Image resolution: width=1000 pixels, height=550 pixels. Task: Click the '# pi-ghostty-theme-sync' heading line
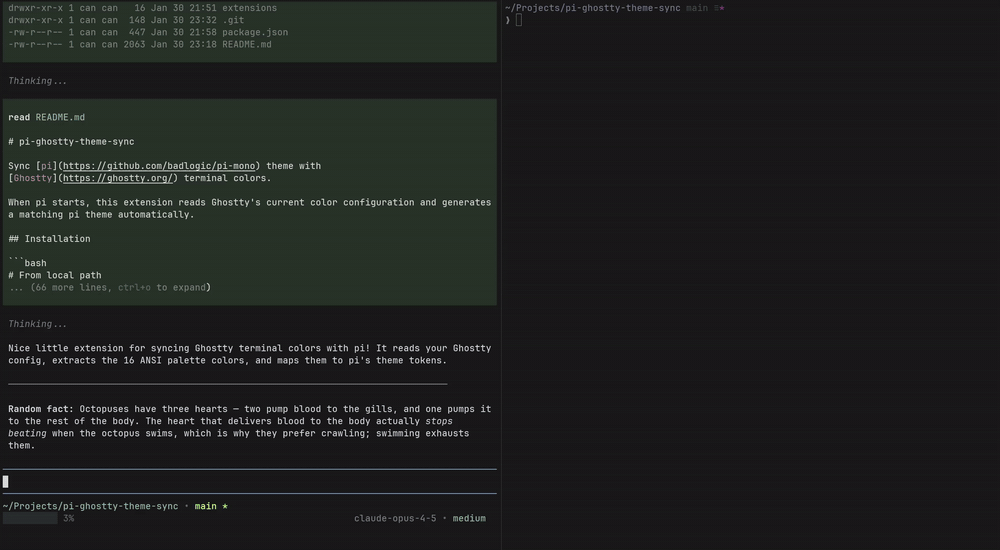point(71,142)
